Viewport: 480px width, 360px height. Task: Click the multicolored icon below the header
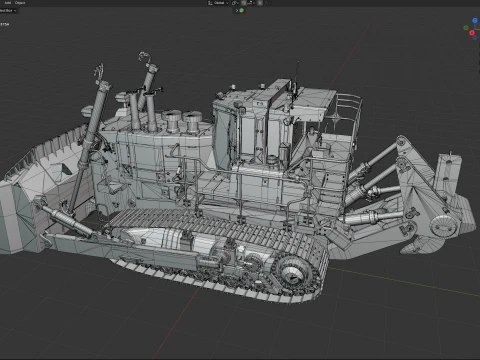242,10
